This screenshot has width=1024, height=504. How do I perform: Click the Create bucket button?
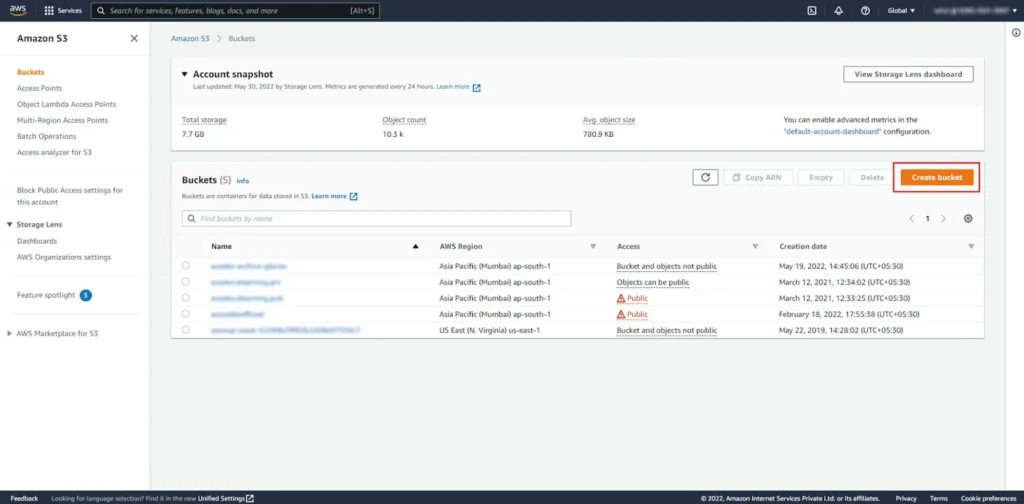click(x=936, y=177)
